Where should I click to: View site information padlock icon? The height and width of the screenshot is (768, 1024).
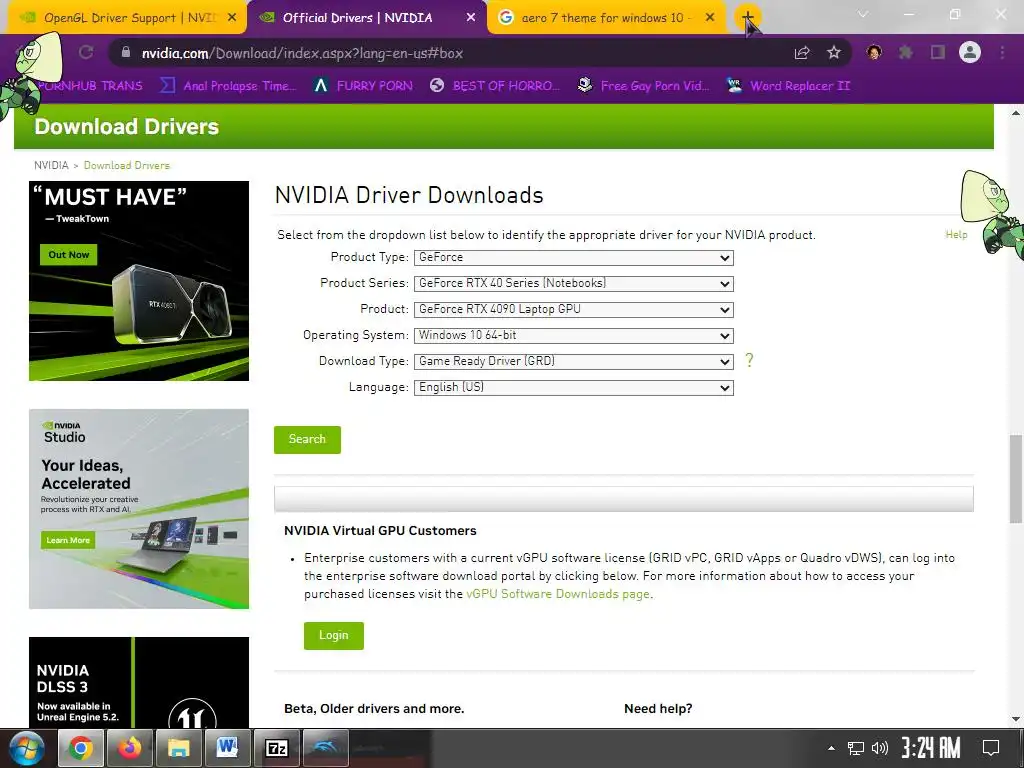126,53
